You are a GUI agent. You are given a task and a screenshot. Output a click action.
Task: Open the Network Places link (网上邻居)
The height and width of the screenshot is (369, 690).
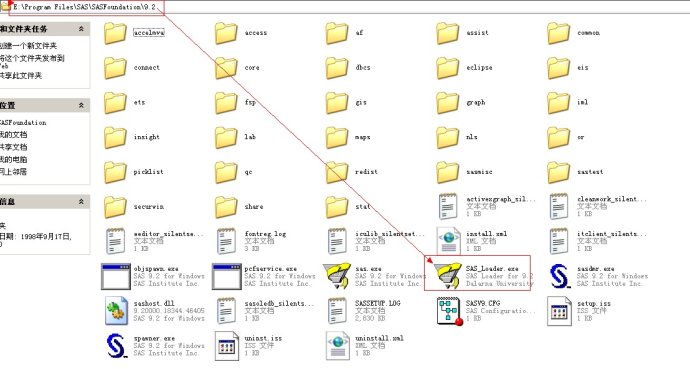[x=13, y=172]
